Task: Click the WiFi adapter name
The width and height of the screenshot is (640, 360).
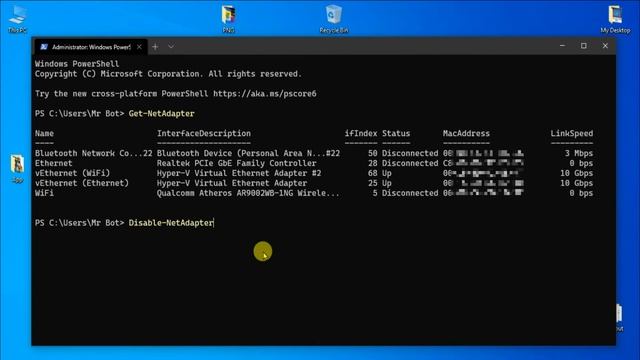Action: [44, 193]
